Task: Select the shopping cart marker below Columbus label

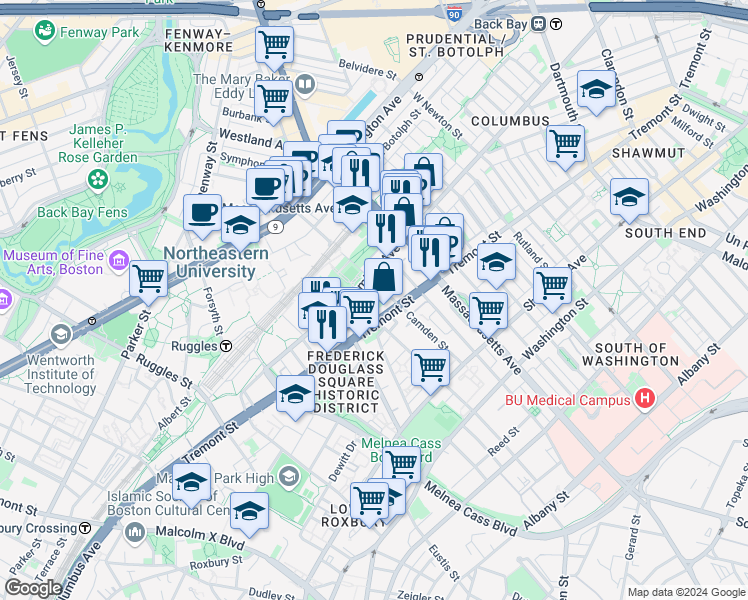Action: (x=565, y=145)
